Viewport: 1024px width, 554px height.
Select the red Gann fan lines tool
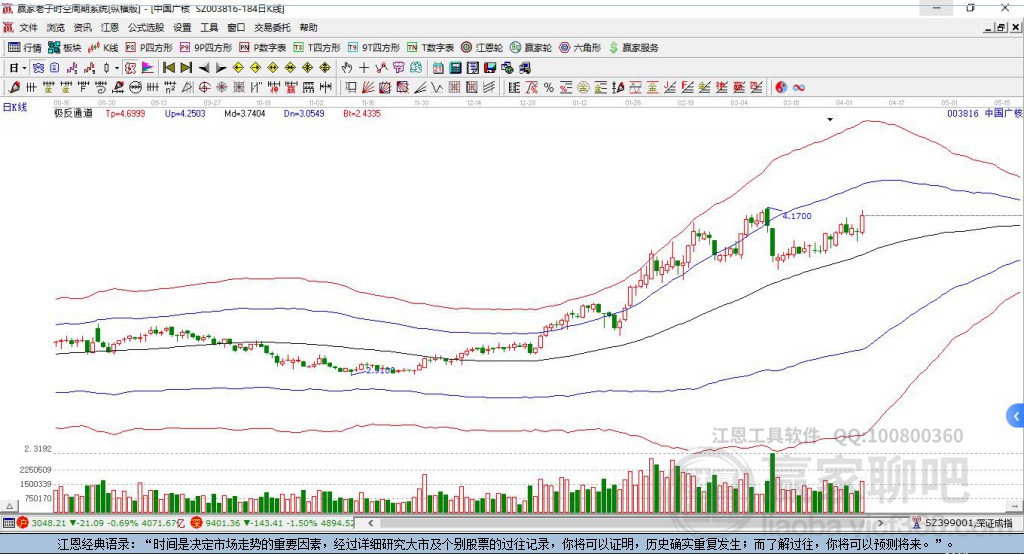click(368, 88)
